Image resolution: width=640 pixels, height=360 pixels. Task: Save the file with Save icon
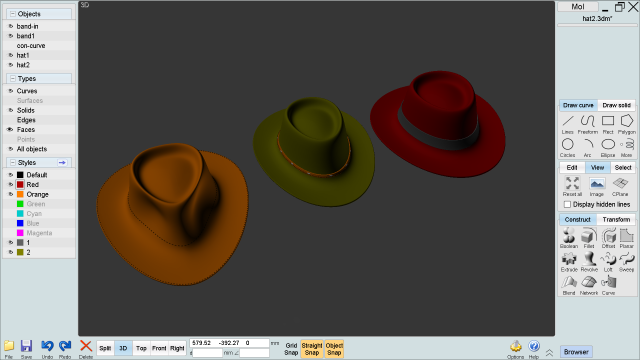(27, 349)
